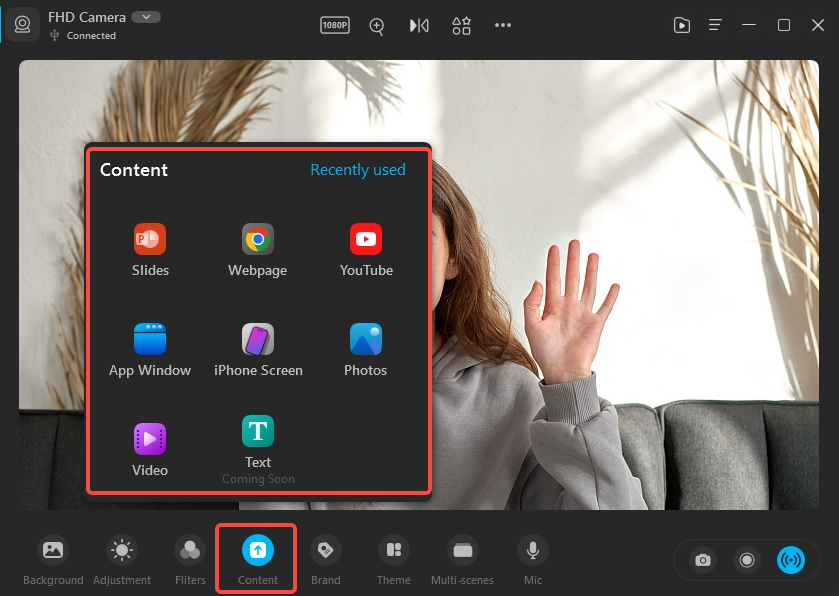Toggle the mirror flip camera icon
This screenshot has width=839, height=596.
click(419, 26)
